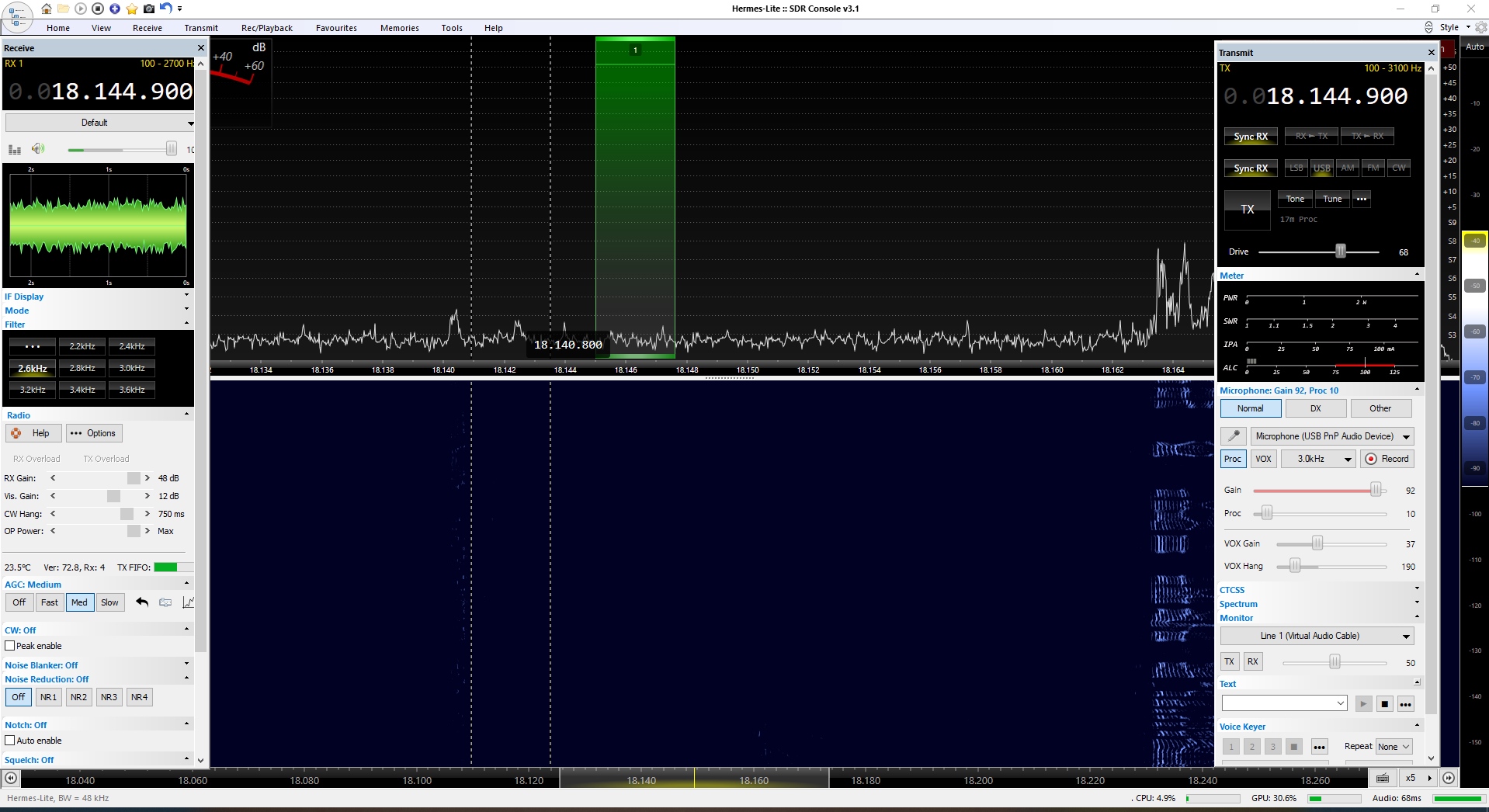This screenshot has height=812, width=1489.
Task: Click the undo arrow in AGC section
Action: 142,602
